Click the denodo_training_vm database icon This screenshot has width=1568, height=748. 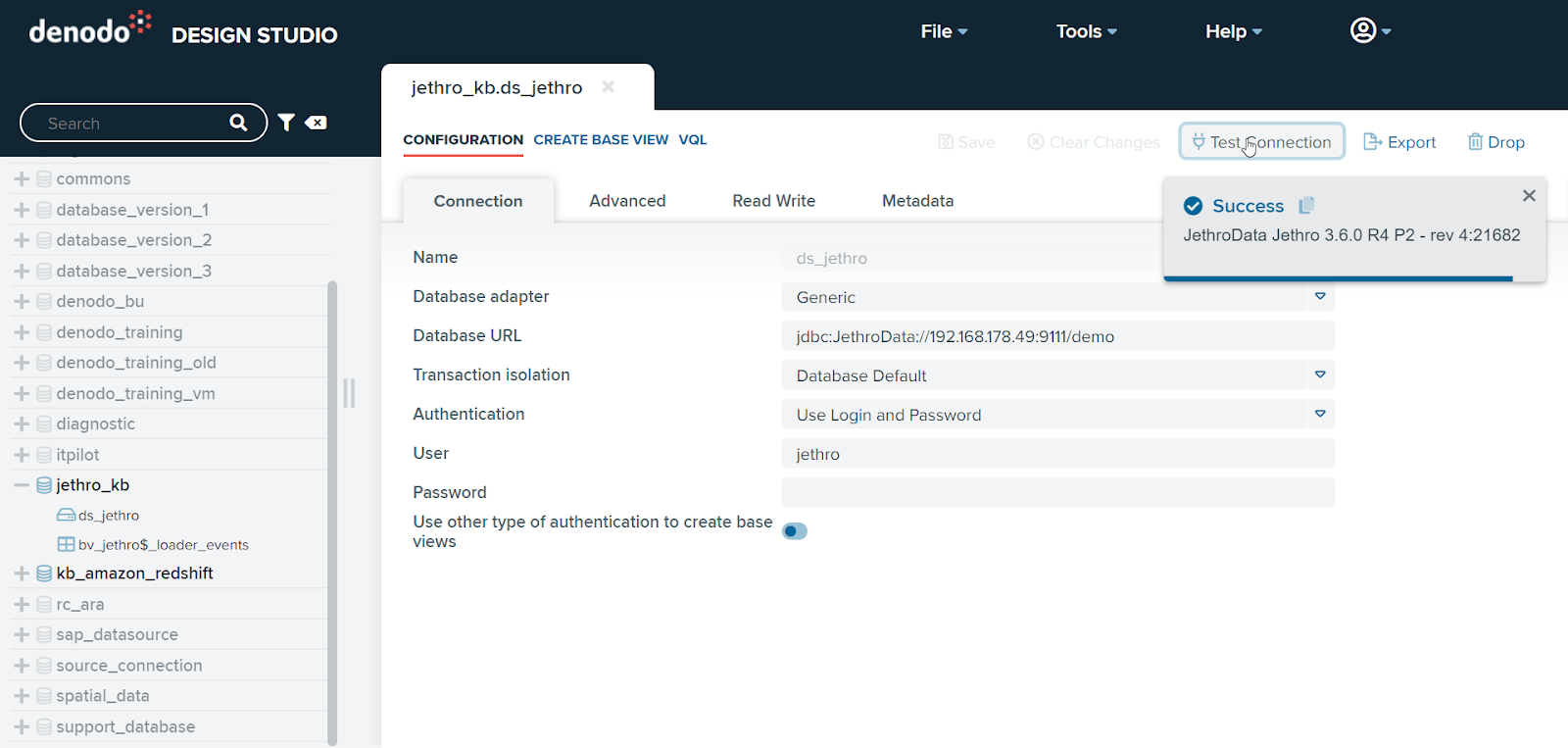click(44, 394)
